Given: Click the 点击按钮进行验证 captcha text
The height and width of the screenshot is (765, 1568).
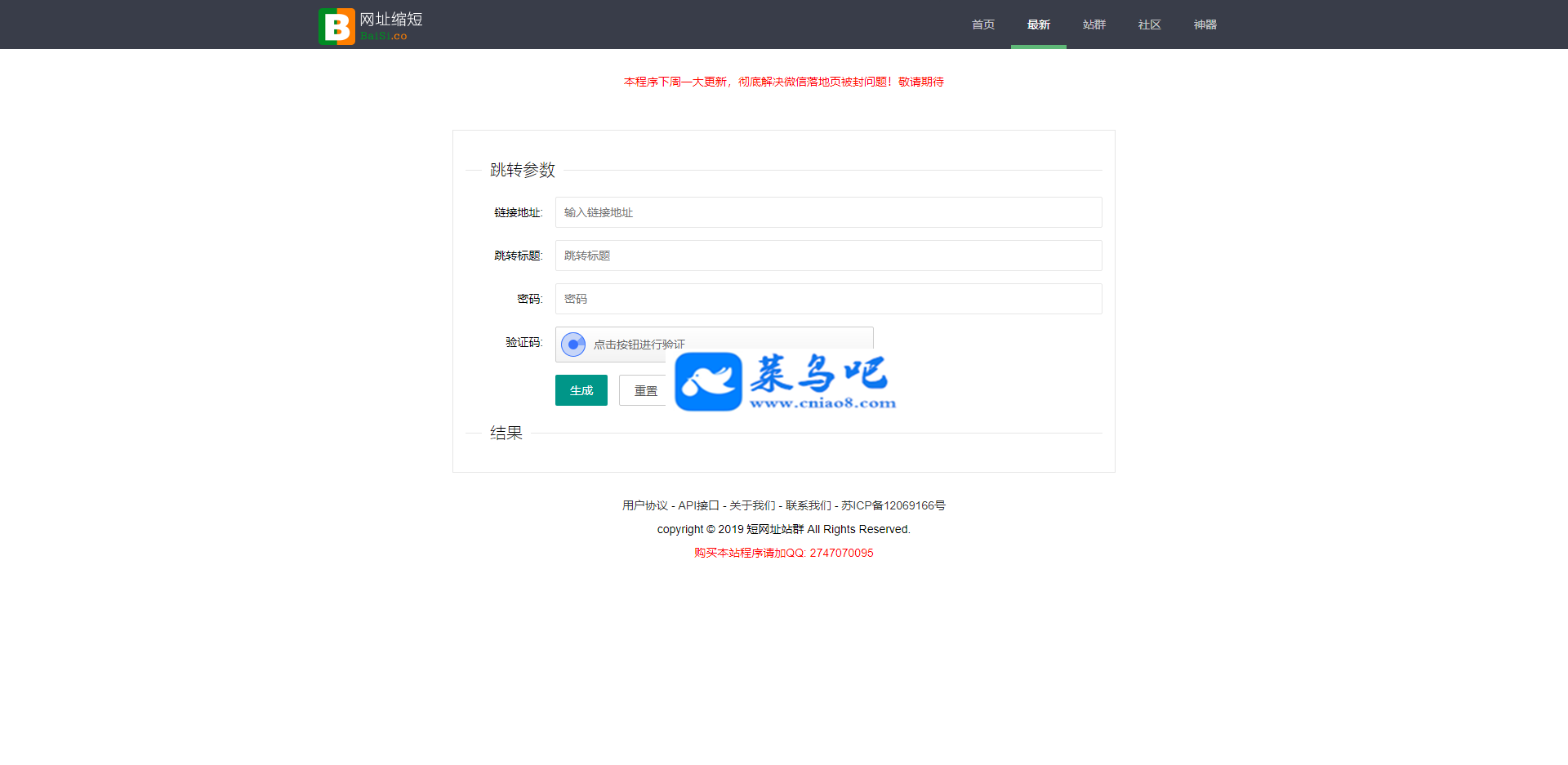Looking at the screenshot, I should pyautogui.click(x=639, y=345).
